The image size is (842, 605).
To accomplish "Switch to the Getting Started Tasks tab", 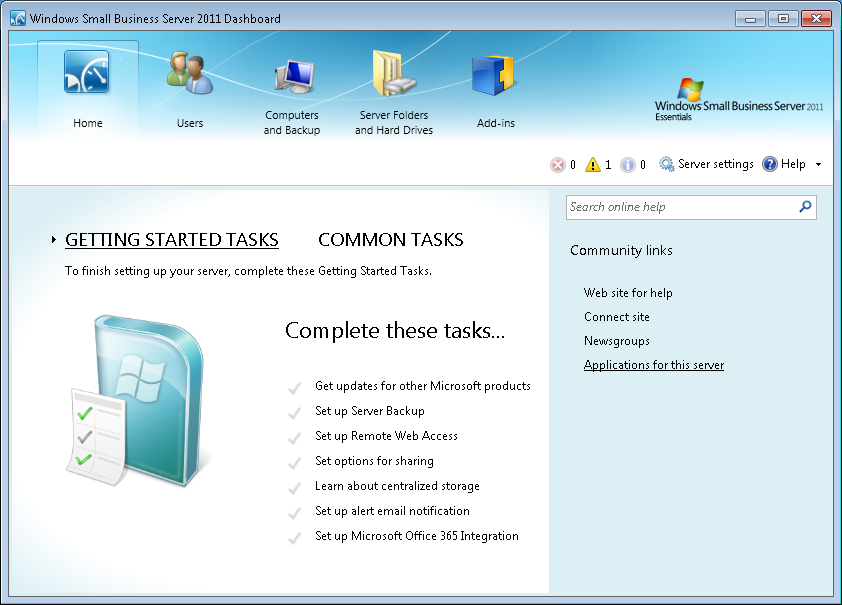I will pos(172,239).
